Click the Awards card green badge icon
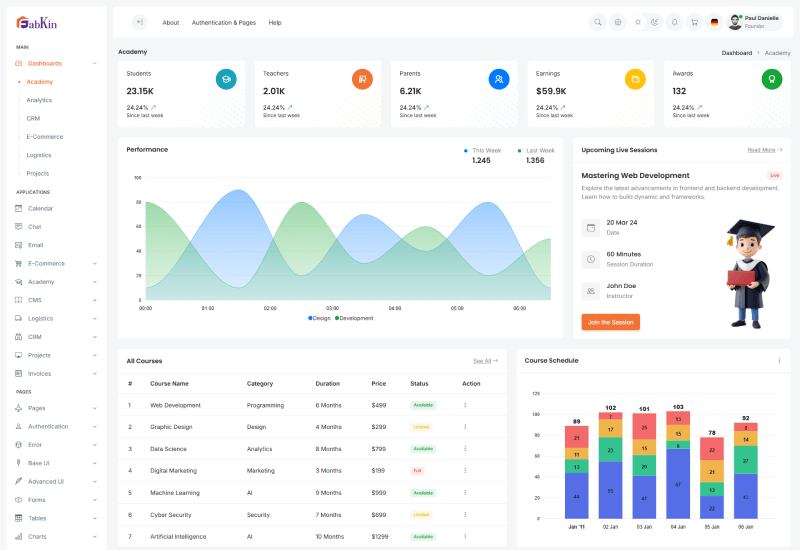Screen dimensions: 800x550 click(771, 79)
